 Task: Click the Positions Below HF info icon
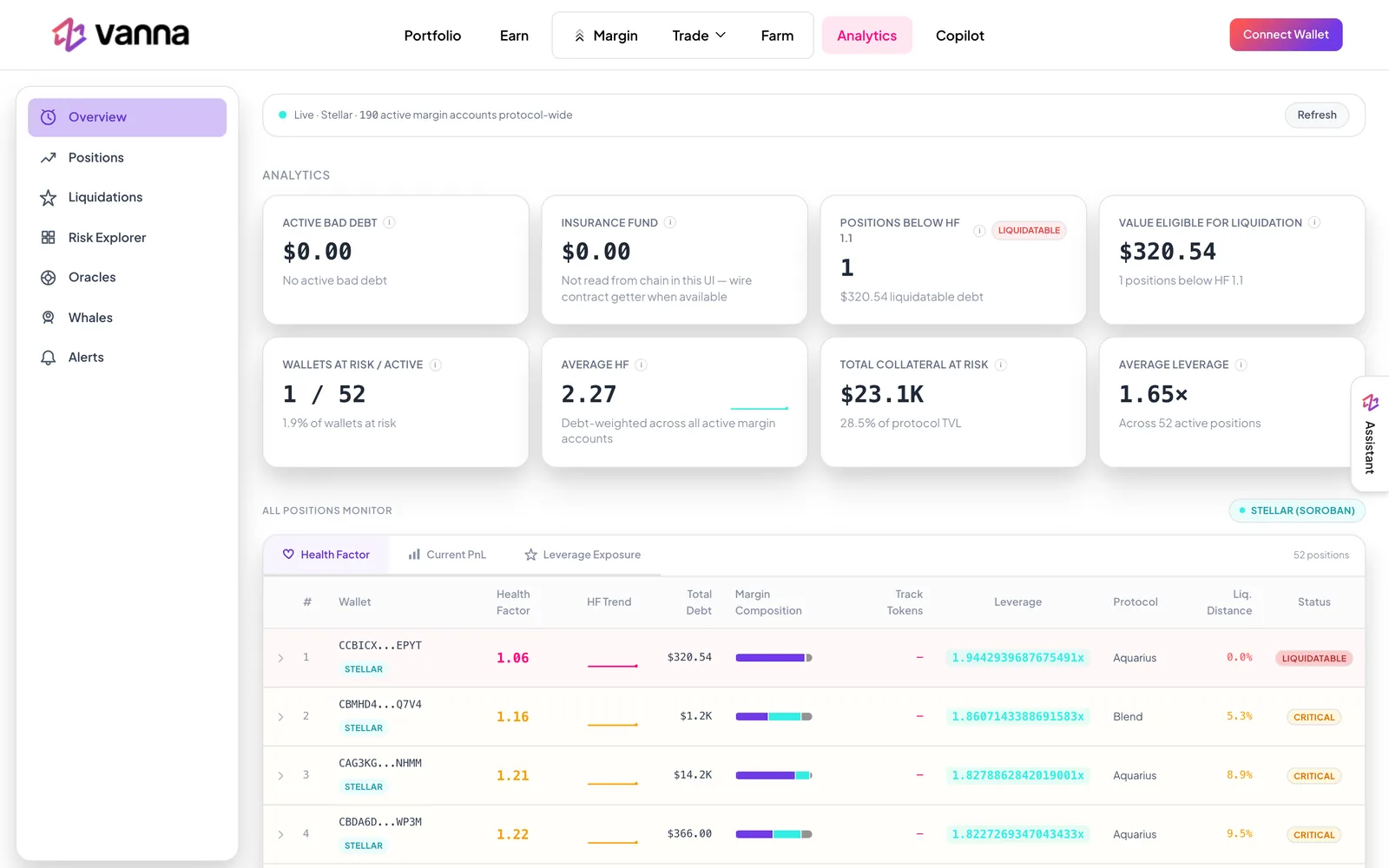click(979, 231)
